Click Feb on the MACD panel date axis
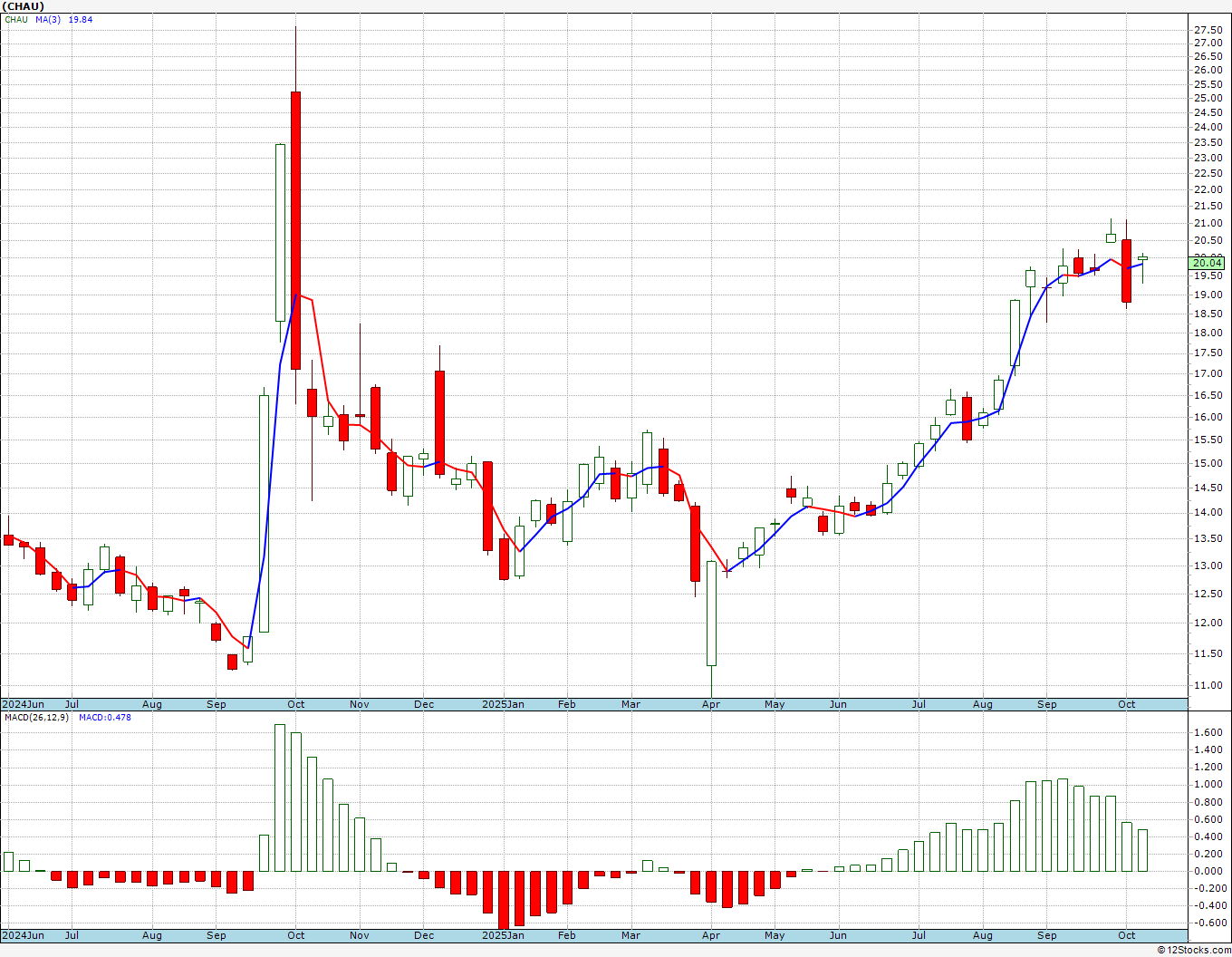Image resolution: width=1232 pixels, height=957 pixels. (x=567, y=935)
